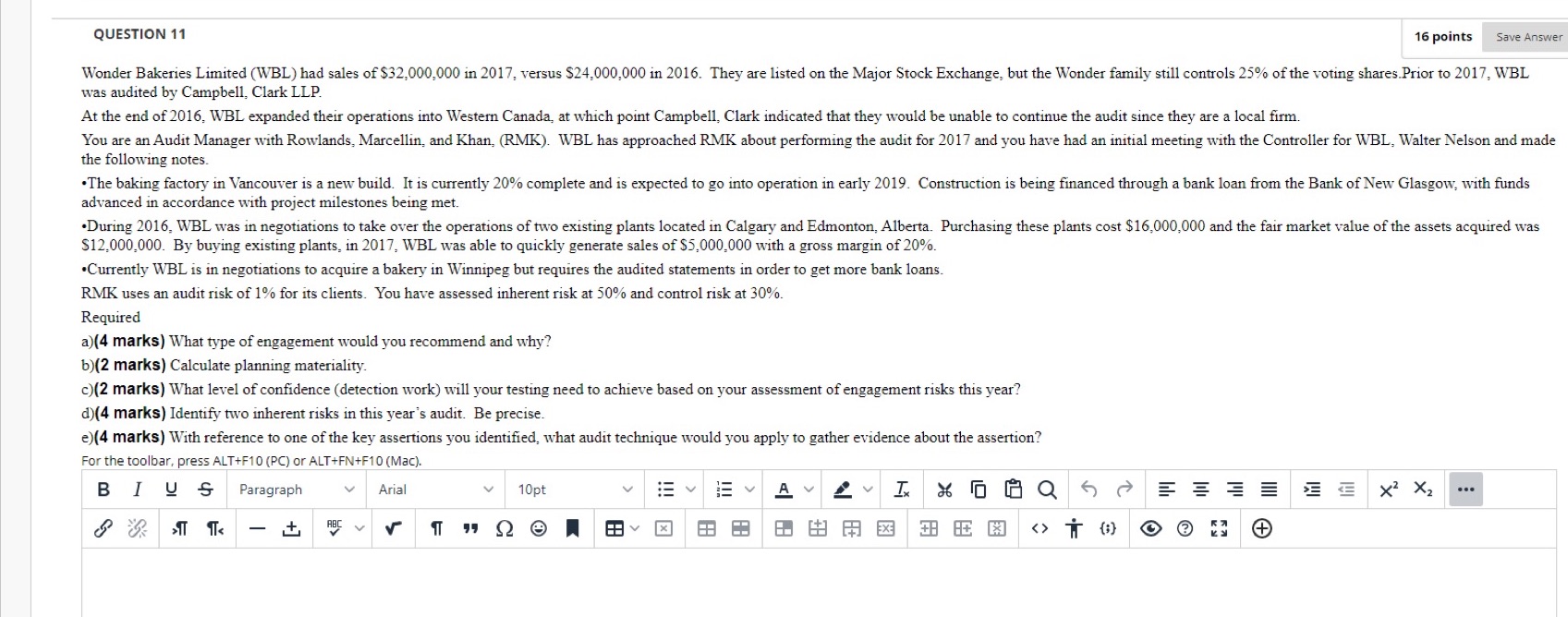Open the math formula editor
Viewport: 1568px width, 617px height.
tap(394, 528)
